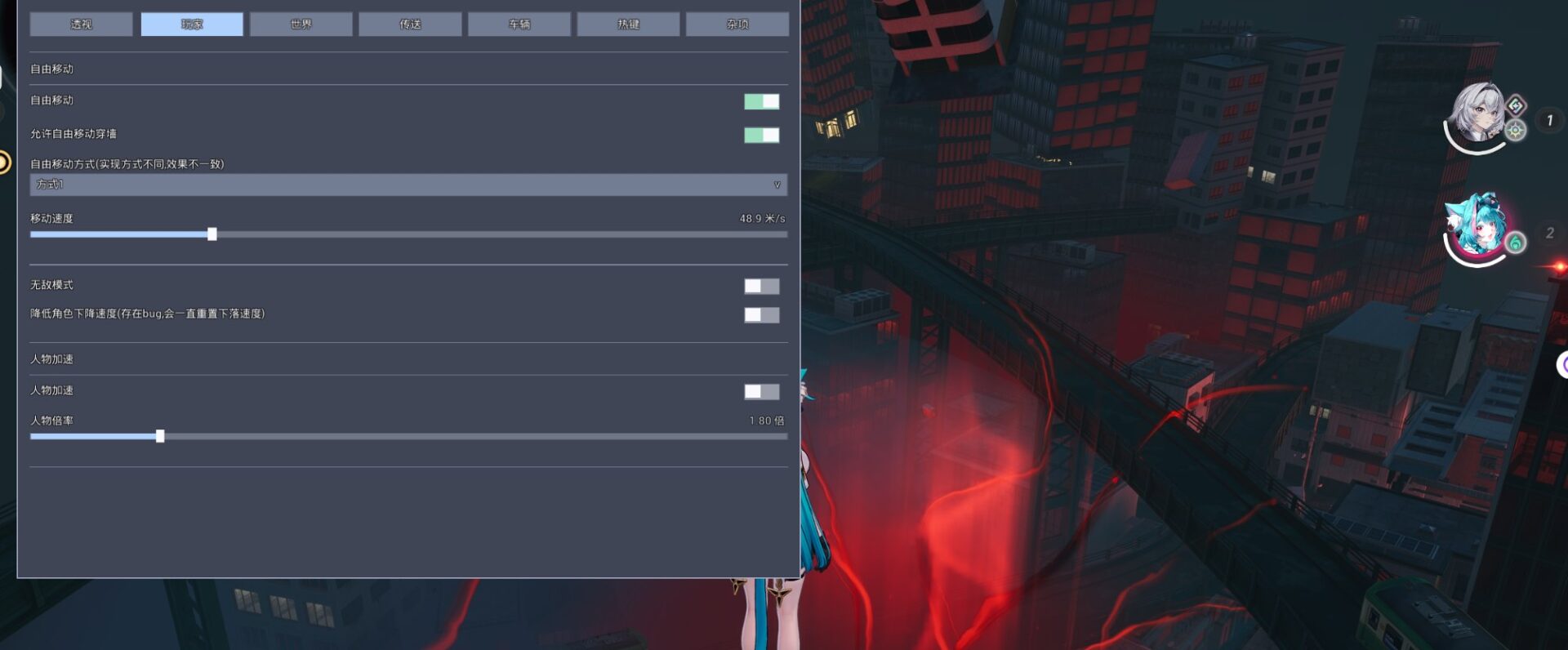
Task: Click the diamond skill icon beside first character
Action: pos(1516,105)
